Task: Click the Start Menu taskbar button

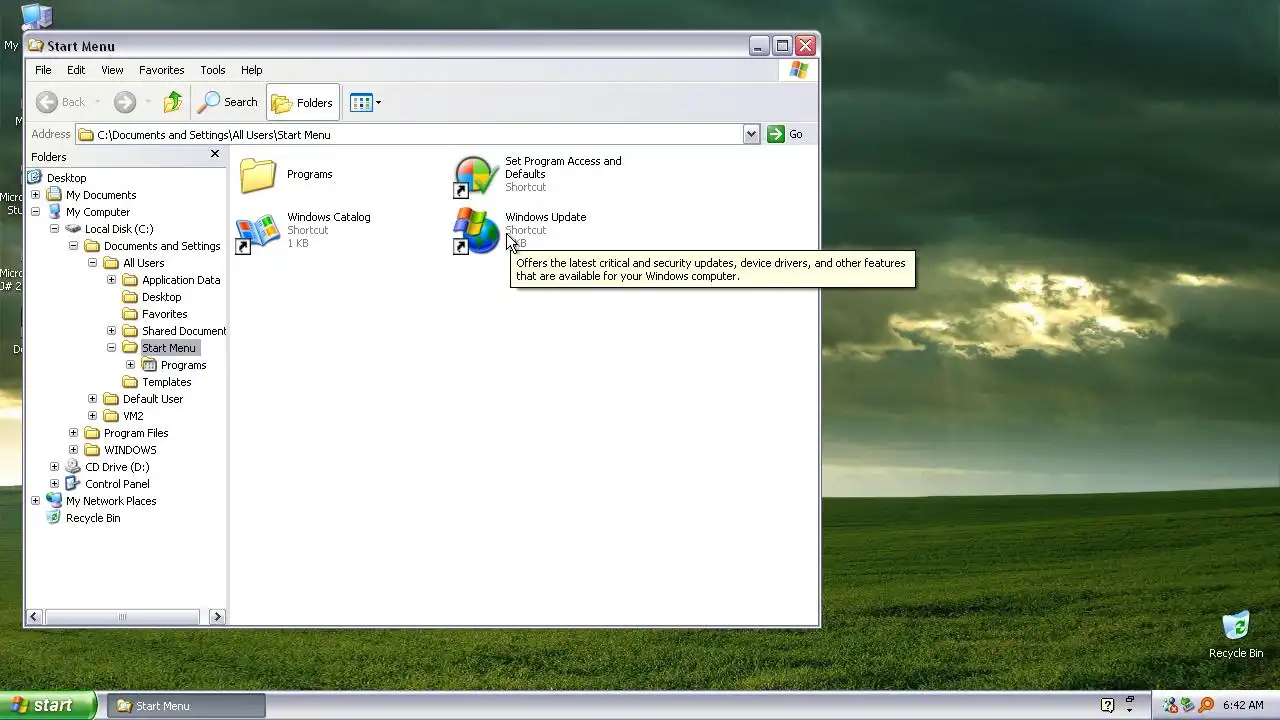Action: [186, 706]
